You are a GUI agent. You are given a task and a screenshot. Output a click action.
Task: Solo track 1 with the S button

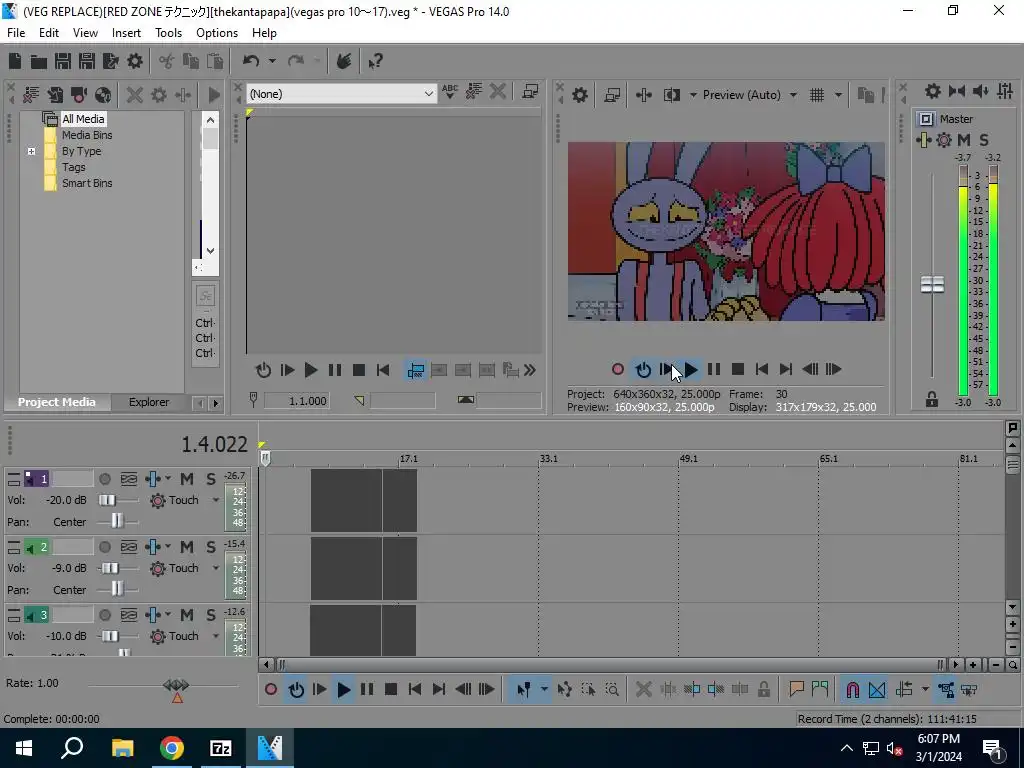pyautogui.click(x=211, y=479)
